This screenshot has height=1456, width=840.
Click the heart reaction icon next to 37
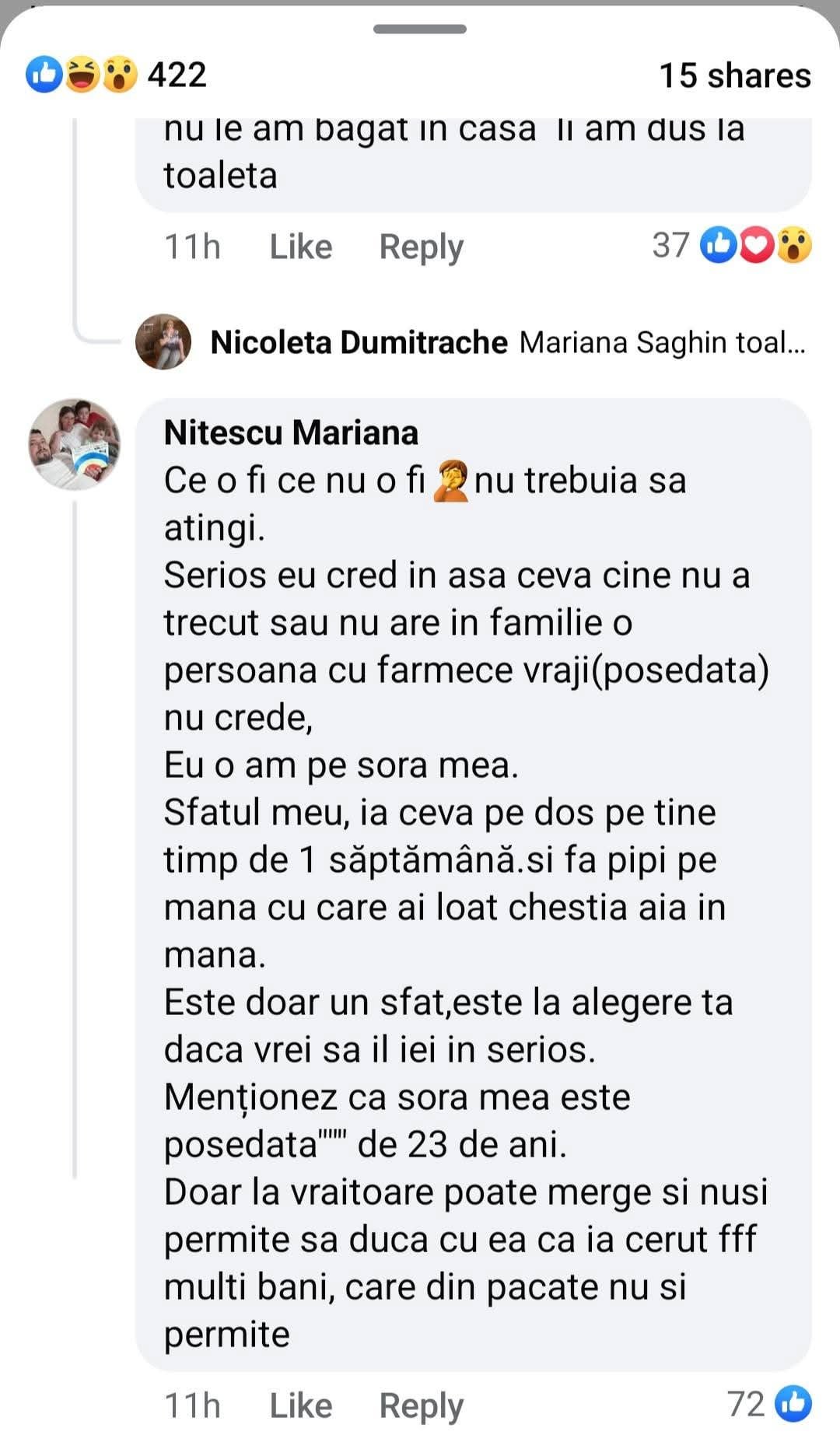click(756, 245)
